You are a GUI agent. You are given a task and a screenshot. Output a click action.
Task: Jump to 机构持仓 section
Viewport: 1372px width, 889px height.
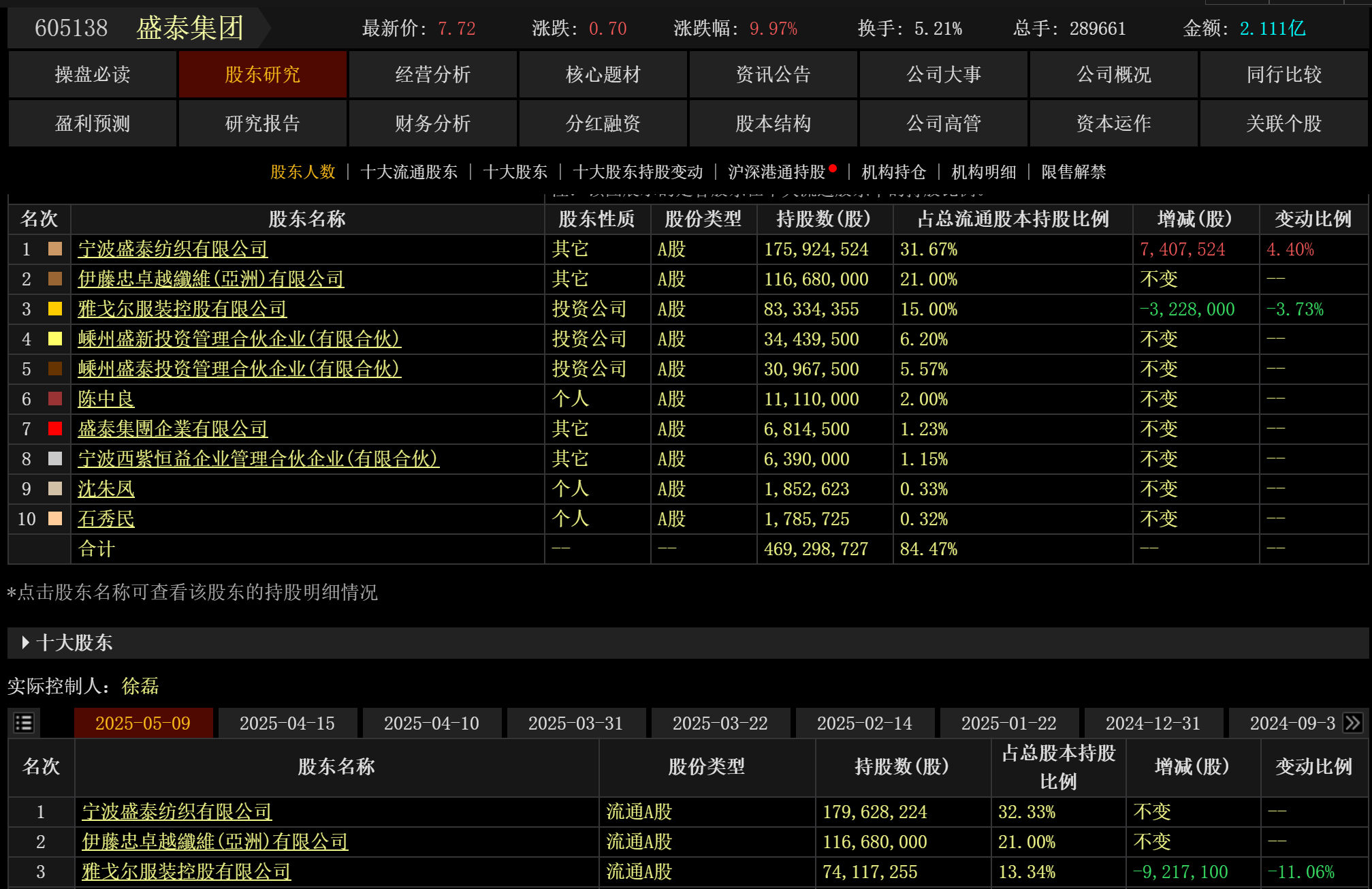894,172
